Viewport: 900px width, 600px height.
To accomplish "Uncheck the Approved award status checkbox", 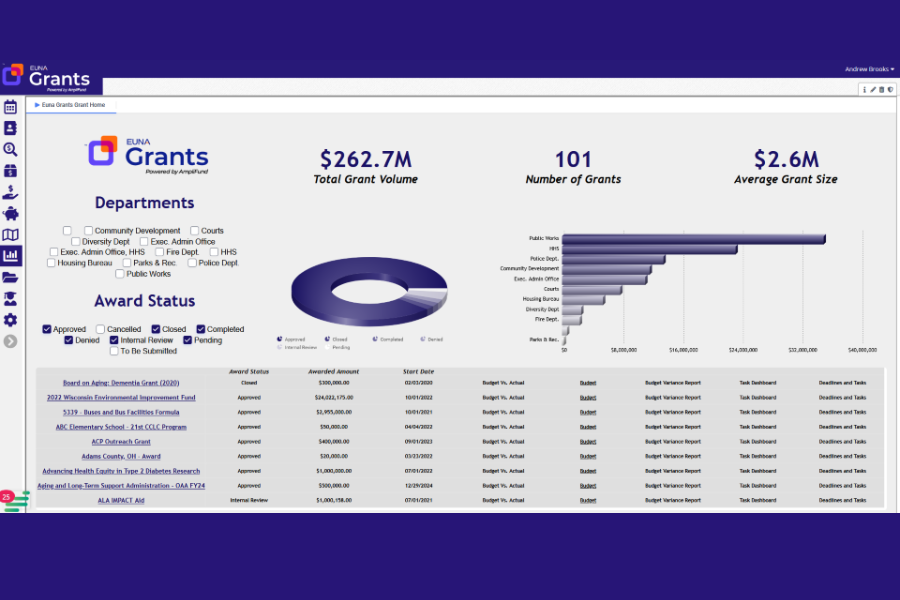I will tap(47, 329).
